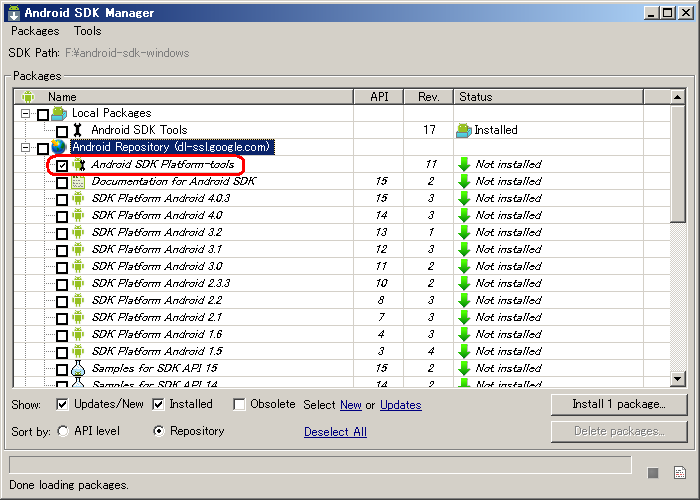The image size is (700, 500).
Task: Click the SDK Platform Android 2.3.3 robot icon
Action: click(x=78, y=283)
